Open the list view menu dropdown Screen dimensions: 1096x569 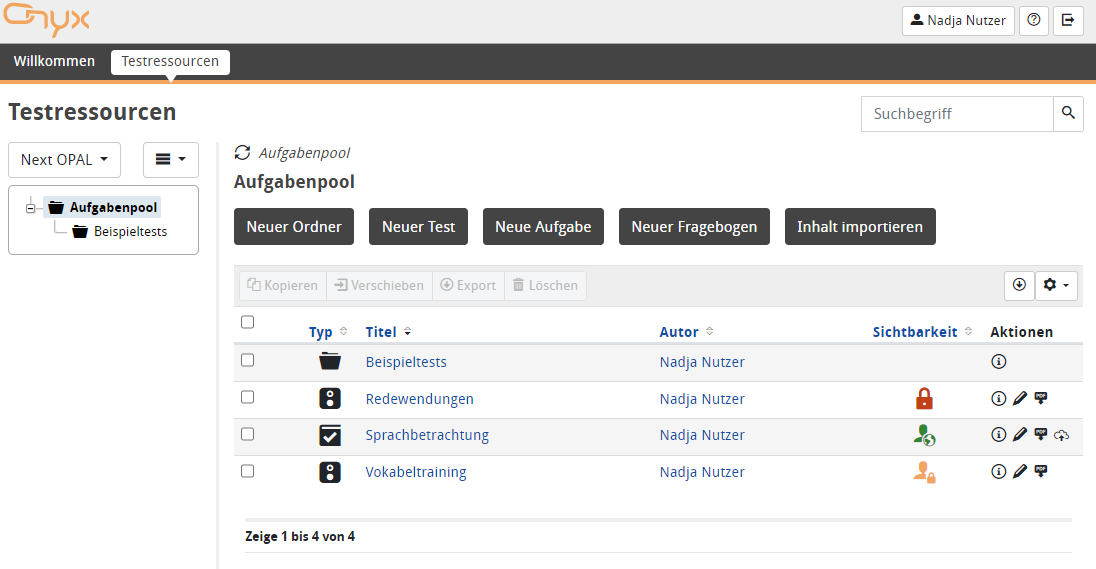(171, 160)
